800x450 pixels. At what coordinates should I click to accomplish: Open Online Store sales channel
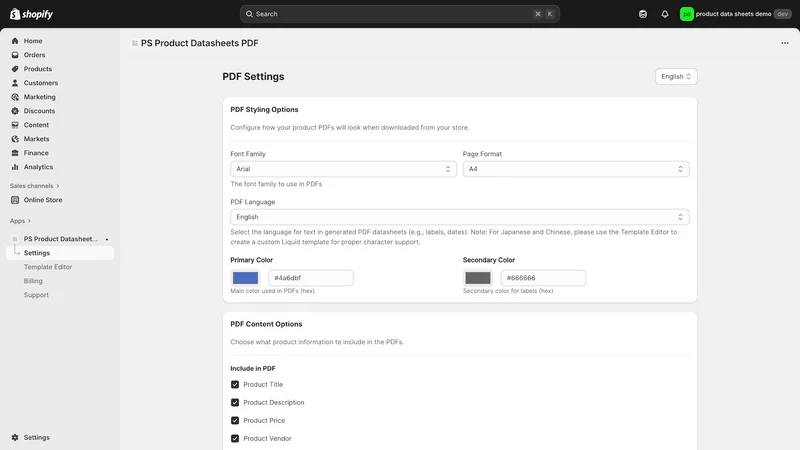pyautogui.click(x=60, y=200)
